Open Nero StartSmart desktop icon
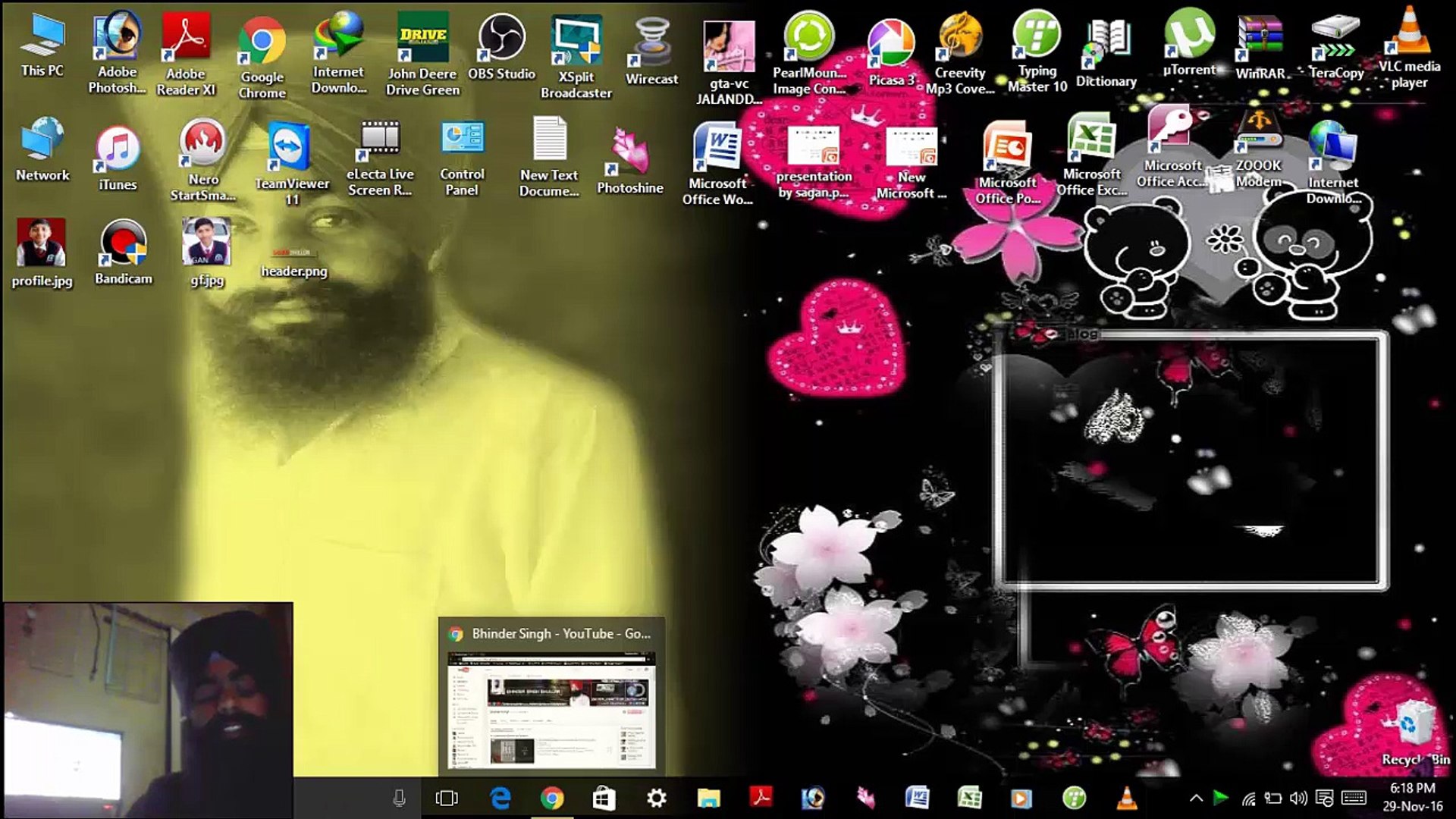This screenshot has height=819, width=1456. (202, 144)
